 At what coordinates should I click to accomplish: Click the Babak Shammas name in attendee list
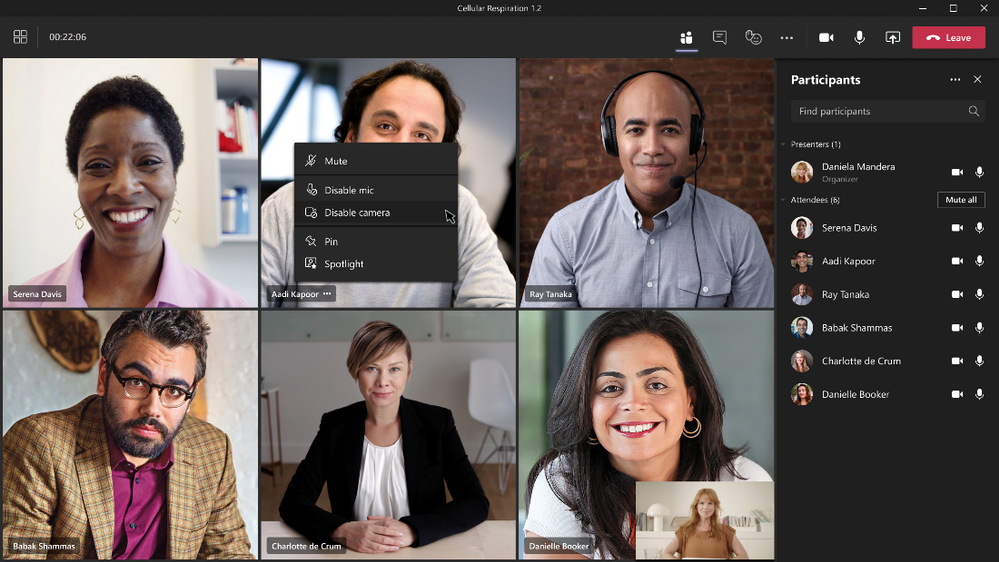[x=857, y=328]
